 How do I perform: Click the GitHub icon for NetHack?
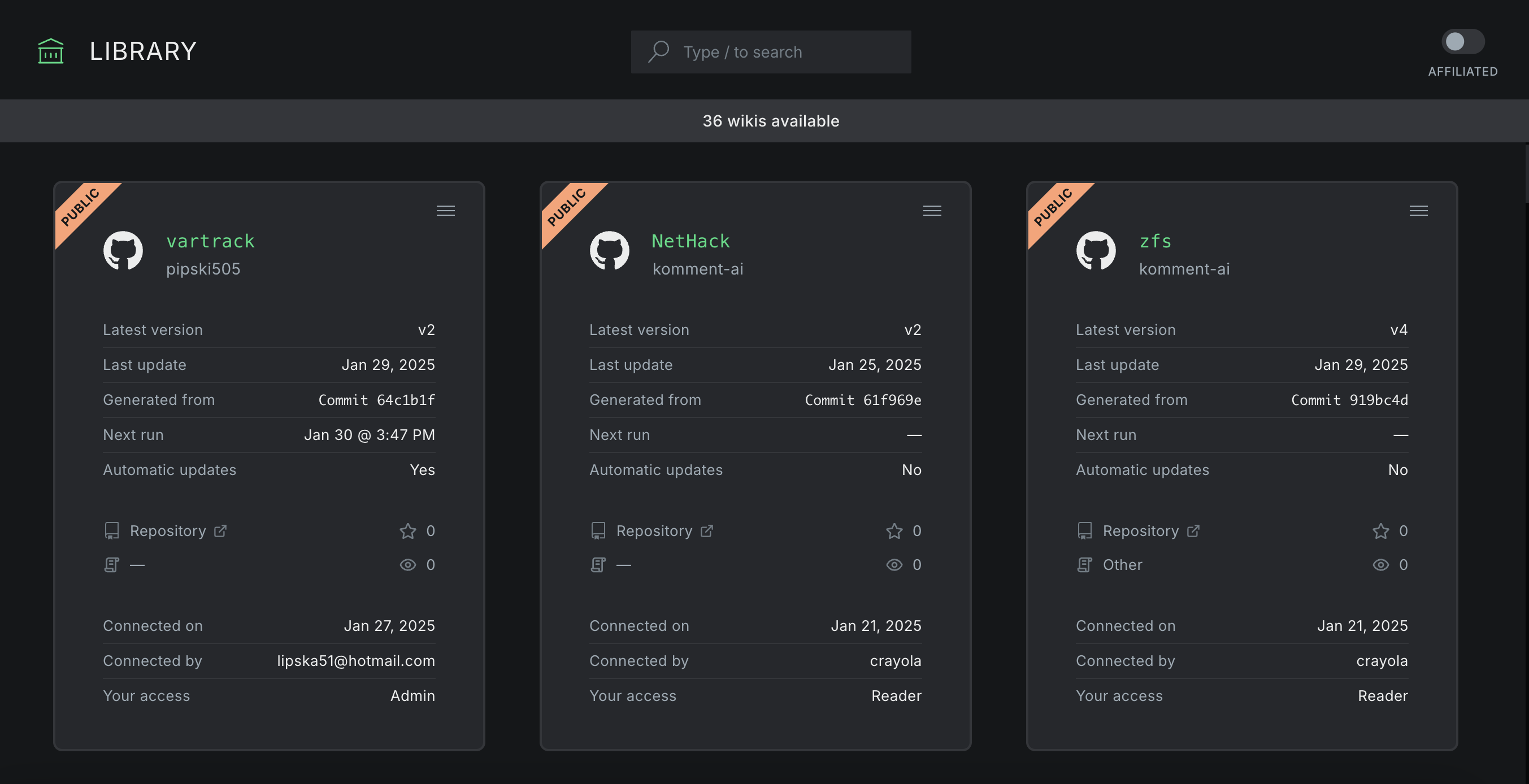point(610,252)
